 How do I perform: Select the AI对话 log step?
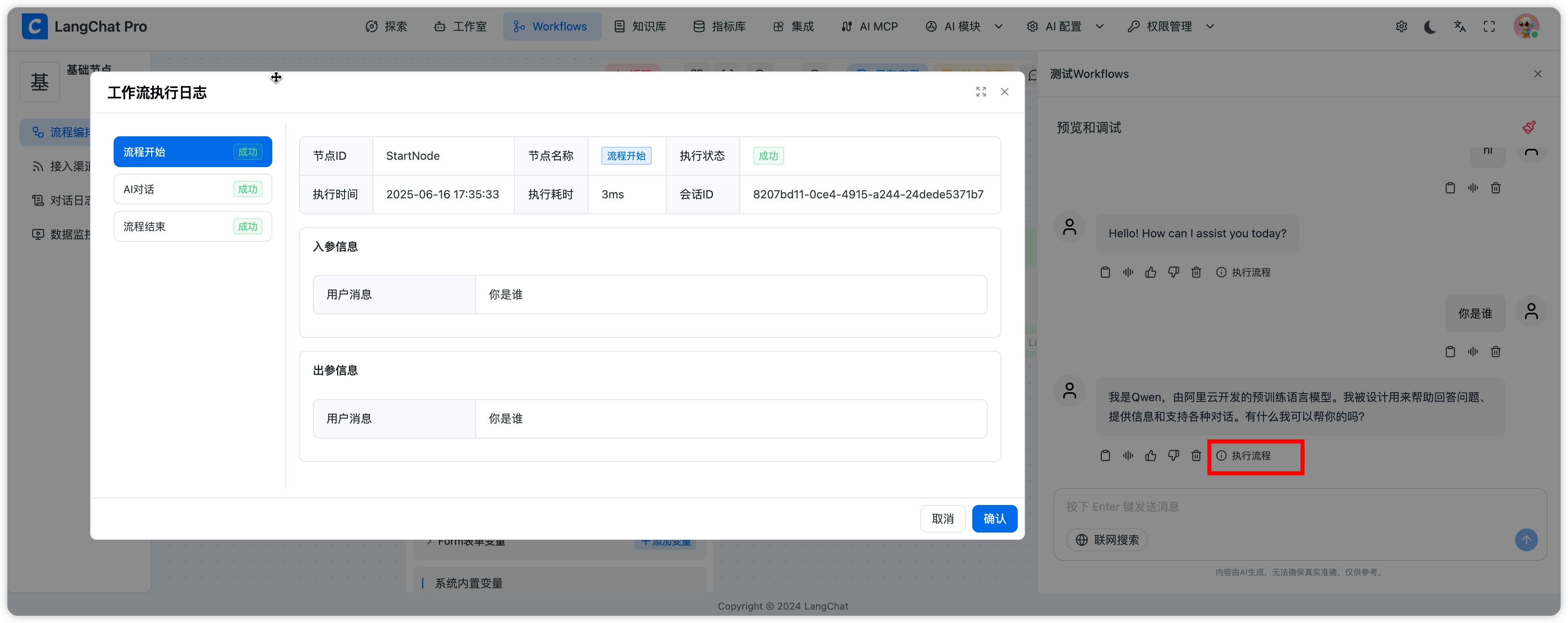coord(192,189)
